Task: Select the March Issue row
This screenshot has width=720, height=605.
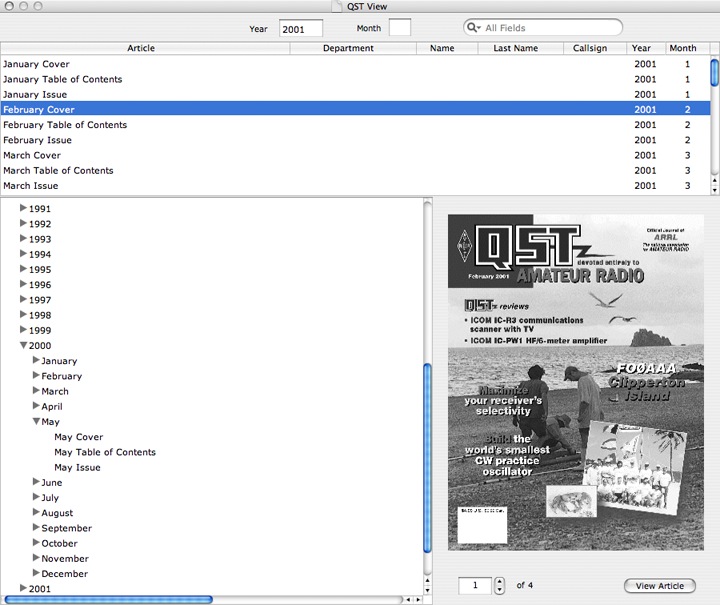Action: 355,185
